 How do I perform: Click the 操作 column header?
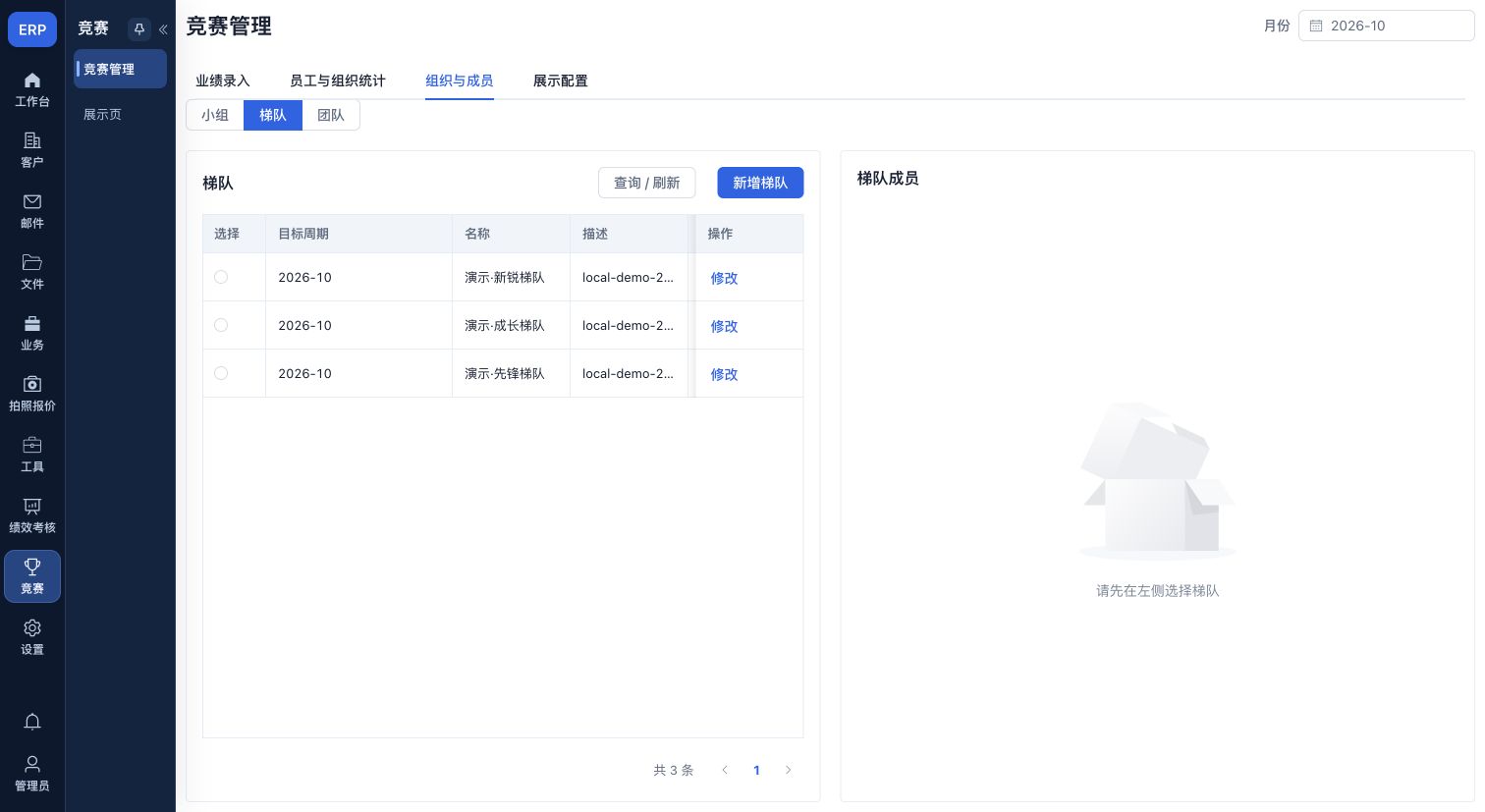coord(748,234)
